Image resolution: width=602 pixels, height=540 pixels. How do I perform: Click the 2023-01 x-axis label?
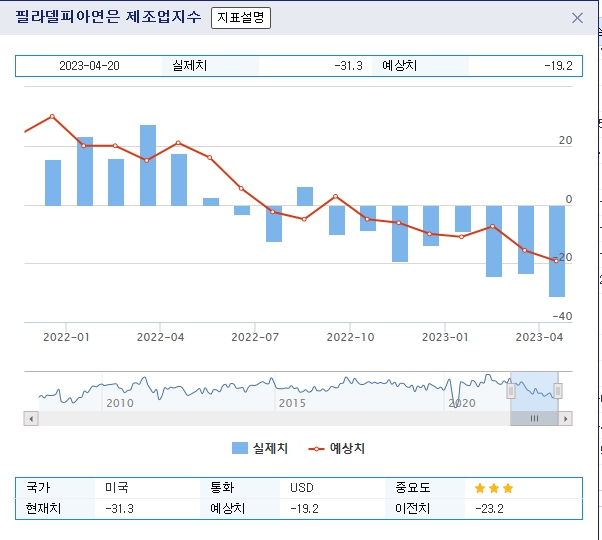[x=445, y=337]
